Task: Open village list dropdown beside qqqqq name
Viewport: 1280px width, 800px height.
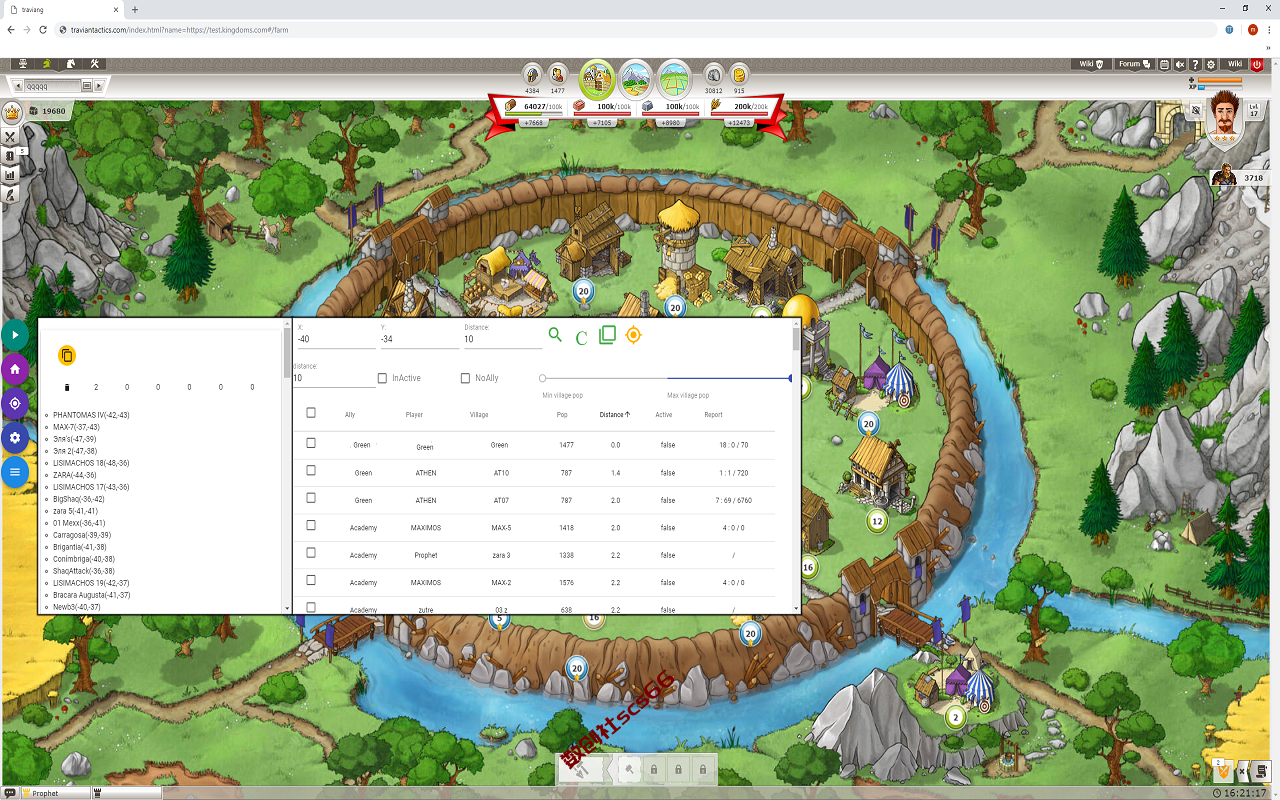Action: (87, 86)
